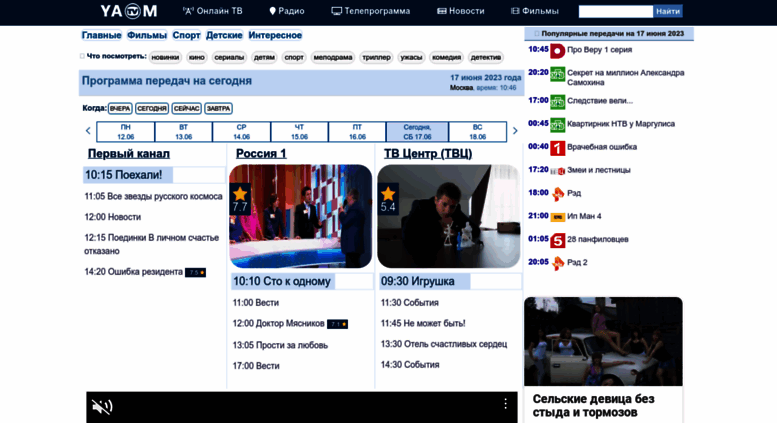Switch to the Главные category
Viewport: 777px width, 423px height.
tap(102, 35)
